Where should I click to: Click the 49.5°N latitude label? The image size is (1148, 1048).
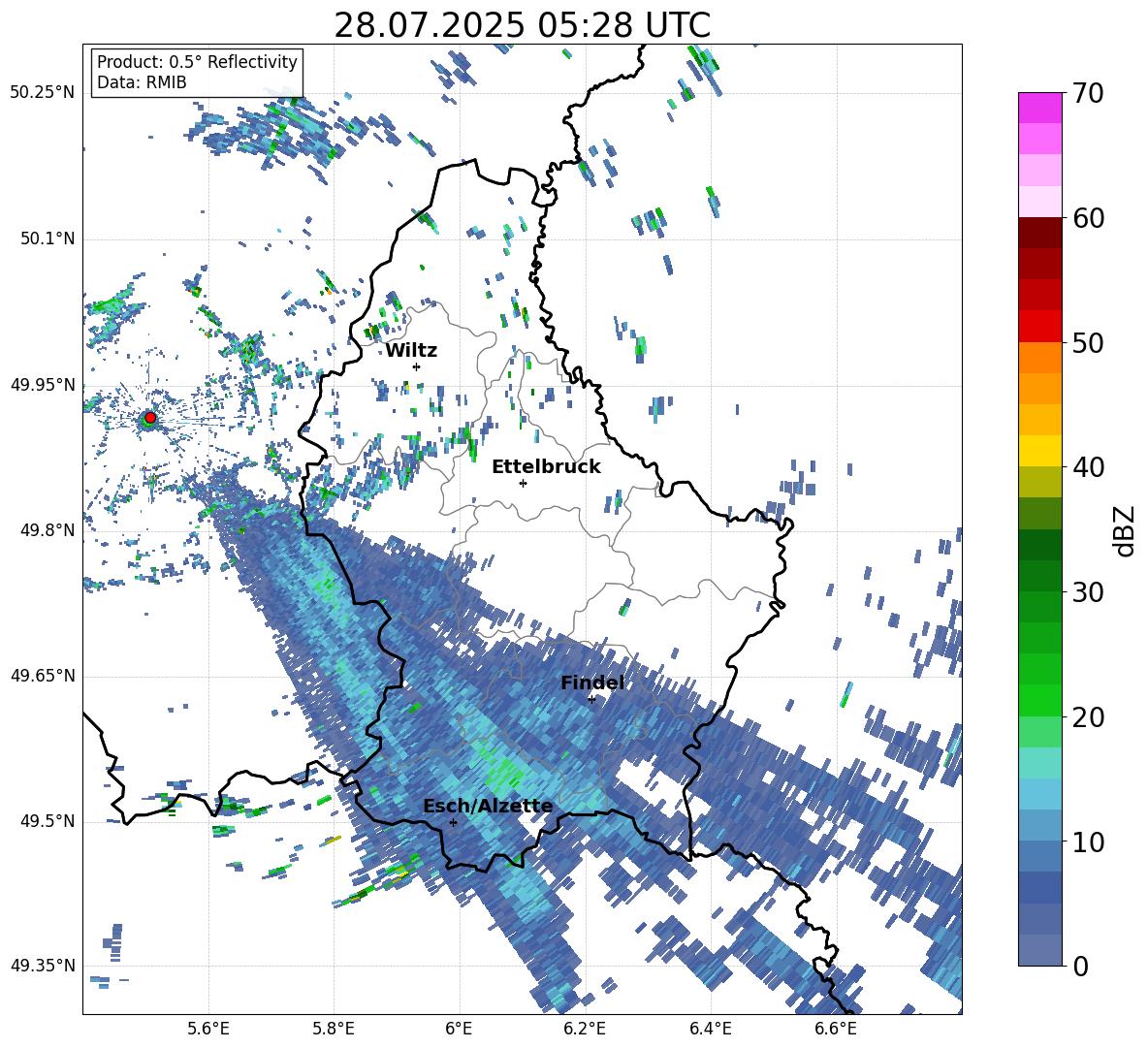tap(47, 821)
